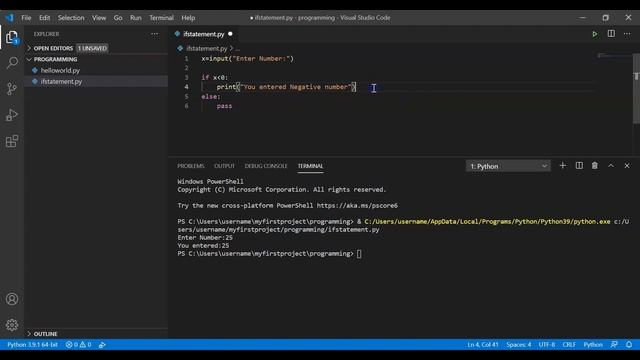640x360 pixels.
Task: Change language mode via Python status item
Action: pos(593,344)
